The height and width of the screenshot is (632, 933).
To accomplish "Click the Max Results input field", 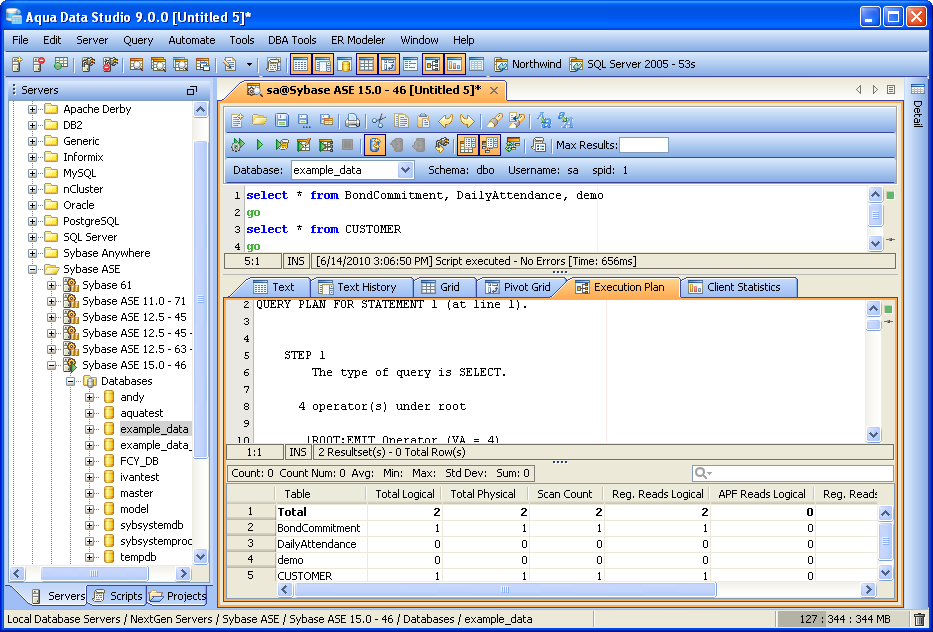I will (x=644, y=146).
